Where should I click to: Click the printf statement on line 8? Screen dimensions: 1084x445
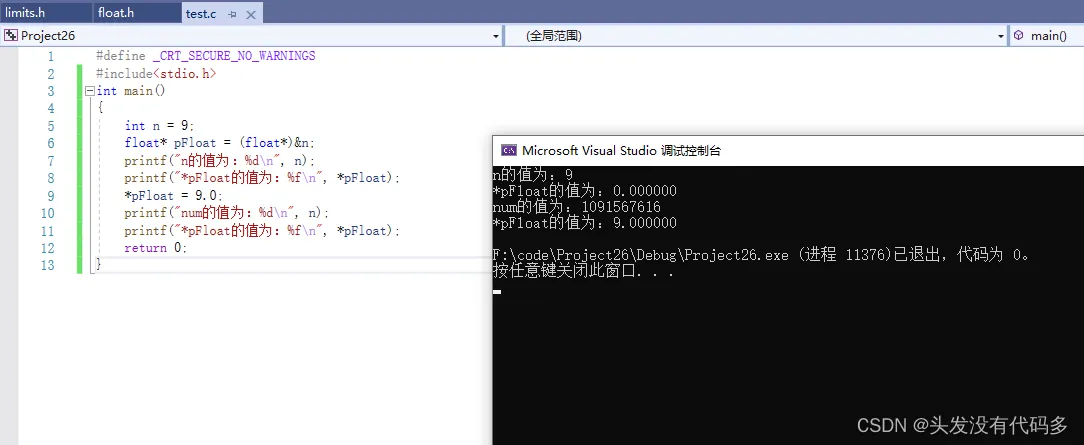(x=262, y=178)
